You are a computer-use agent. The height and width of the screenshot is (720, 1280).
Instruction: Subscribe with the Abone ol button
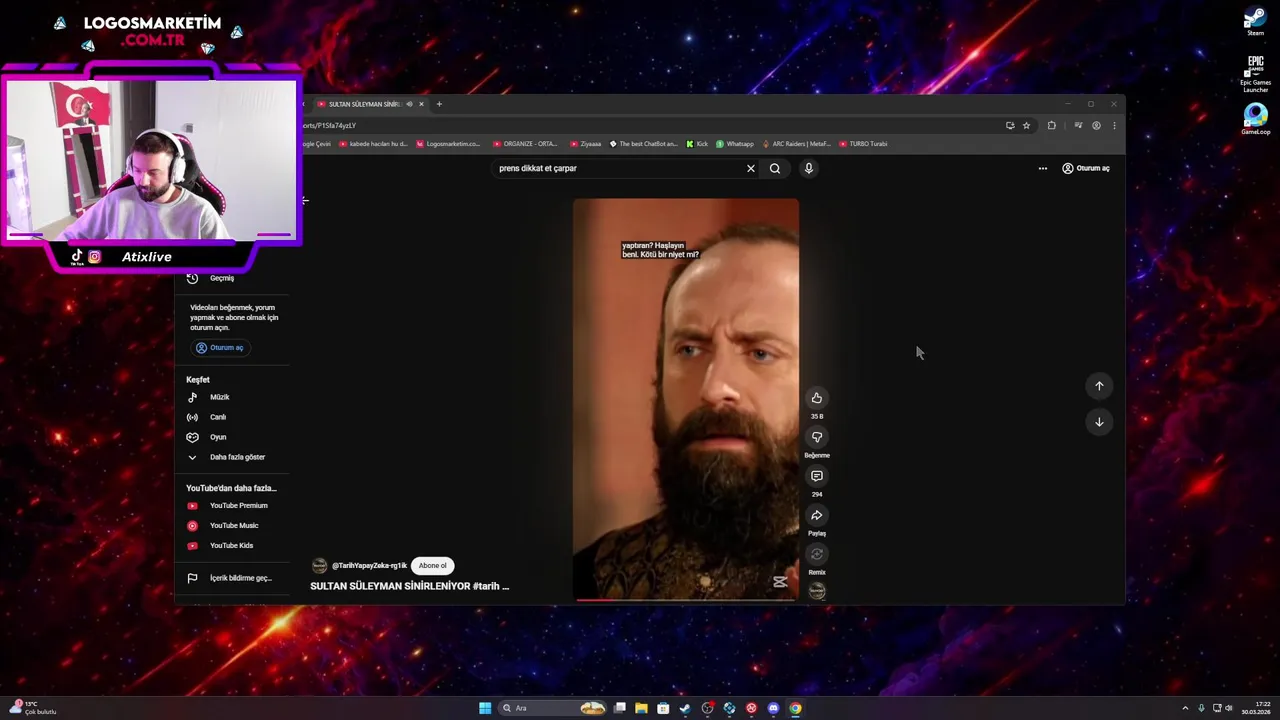pos(433,566)
